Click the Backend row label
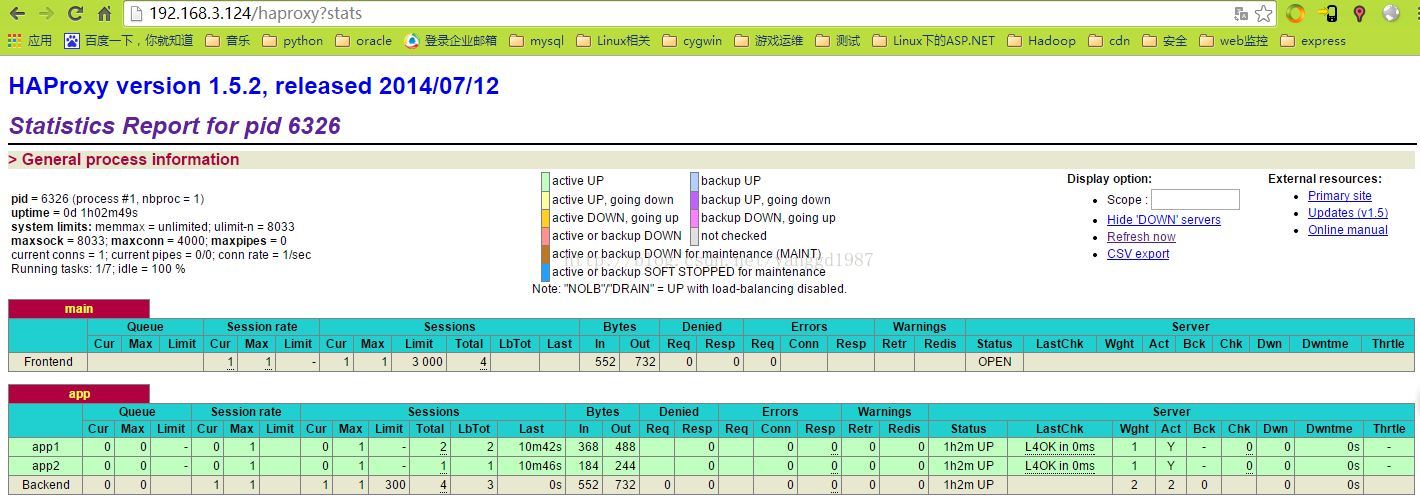The height and width of the screenshot is (499, 1420). [46, 485]
